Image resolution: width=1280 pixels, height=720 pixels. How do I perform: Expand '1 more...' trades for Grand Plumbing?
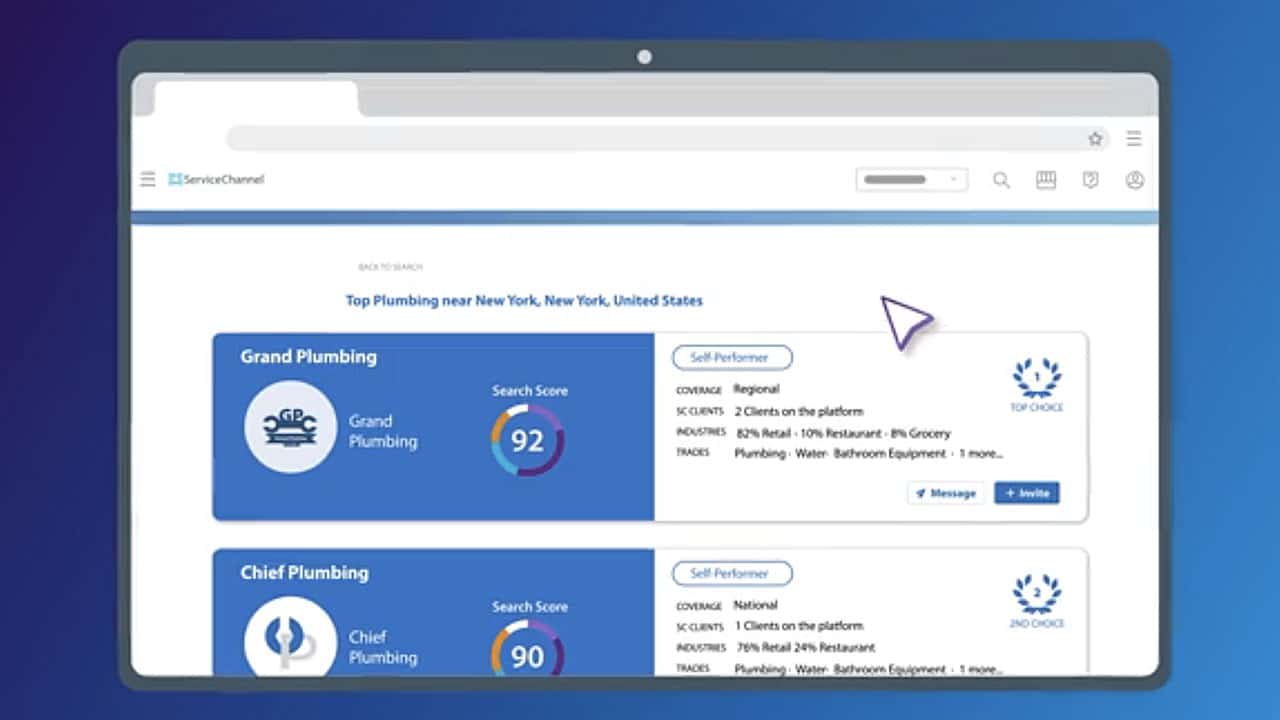coord(981,454)
